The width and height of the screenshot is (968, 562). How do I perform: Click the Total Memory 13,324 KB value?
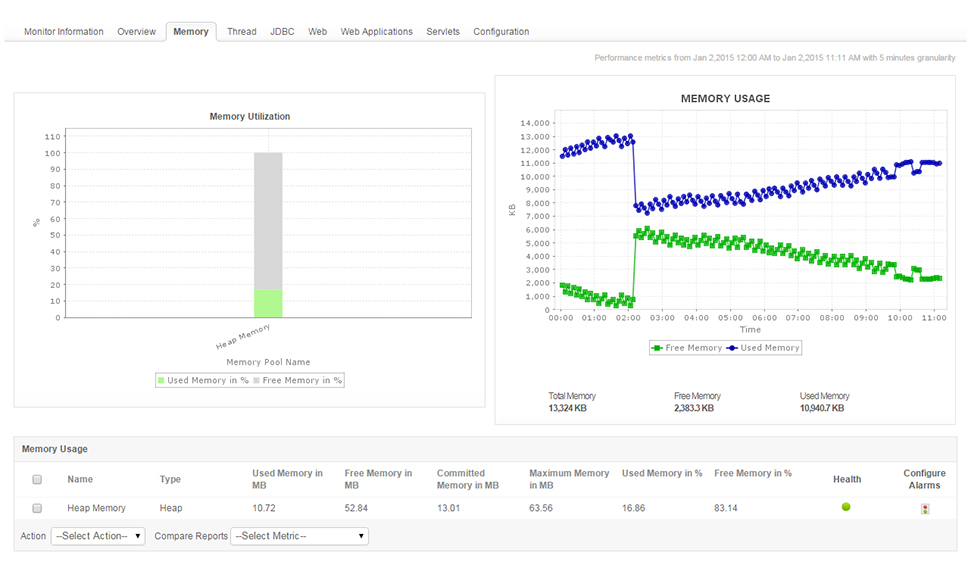click(567, 408)
